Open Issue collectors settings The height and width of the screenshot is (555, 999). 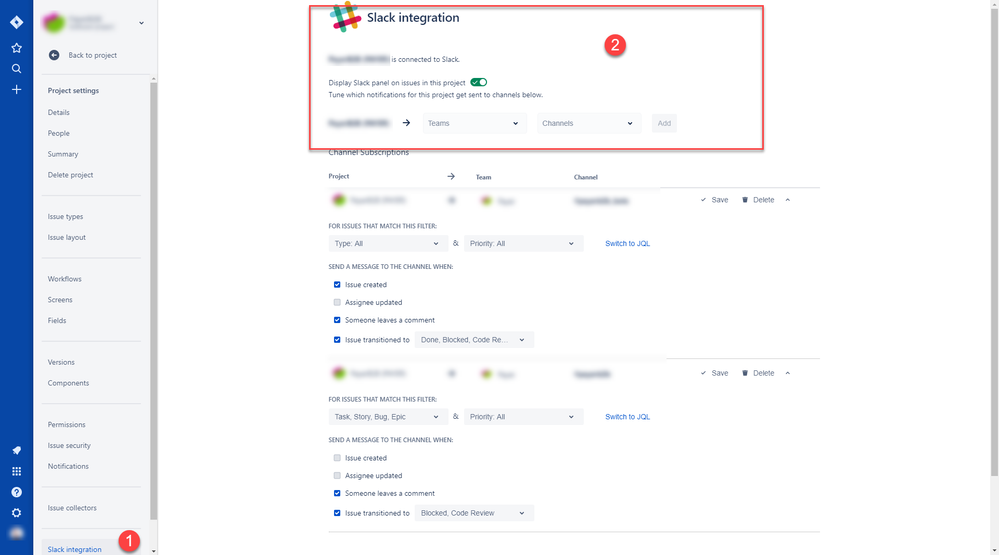[x=72, y=508]
